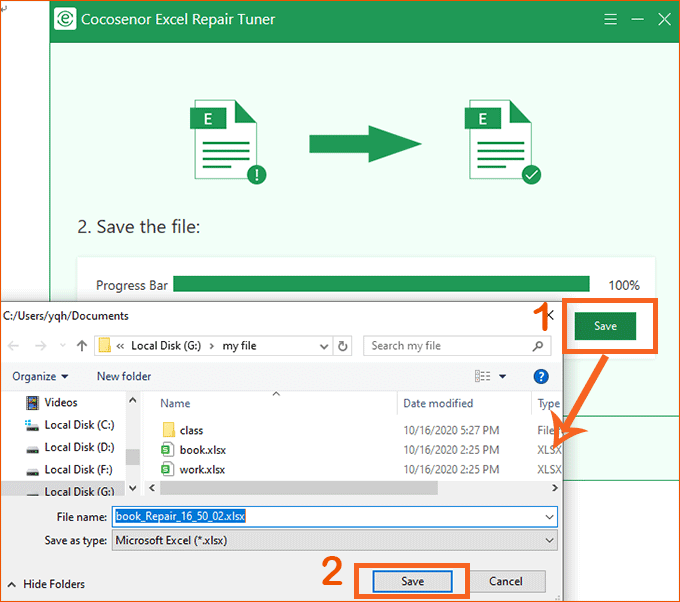
Task: Click the File name input field
Action: (x=334, y=517)
